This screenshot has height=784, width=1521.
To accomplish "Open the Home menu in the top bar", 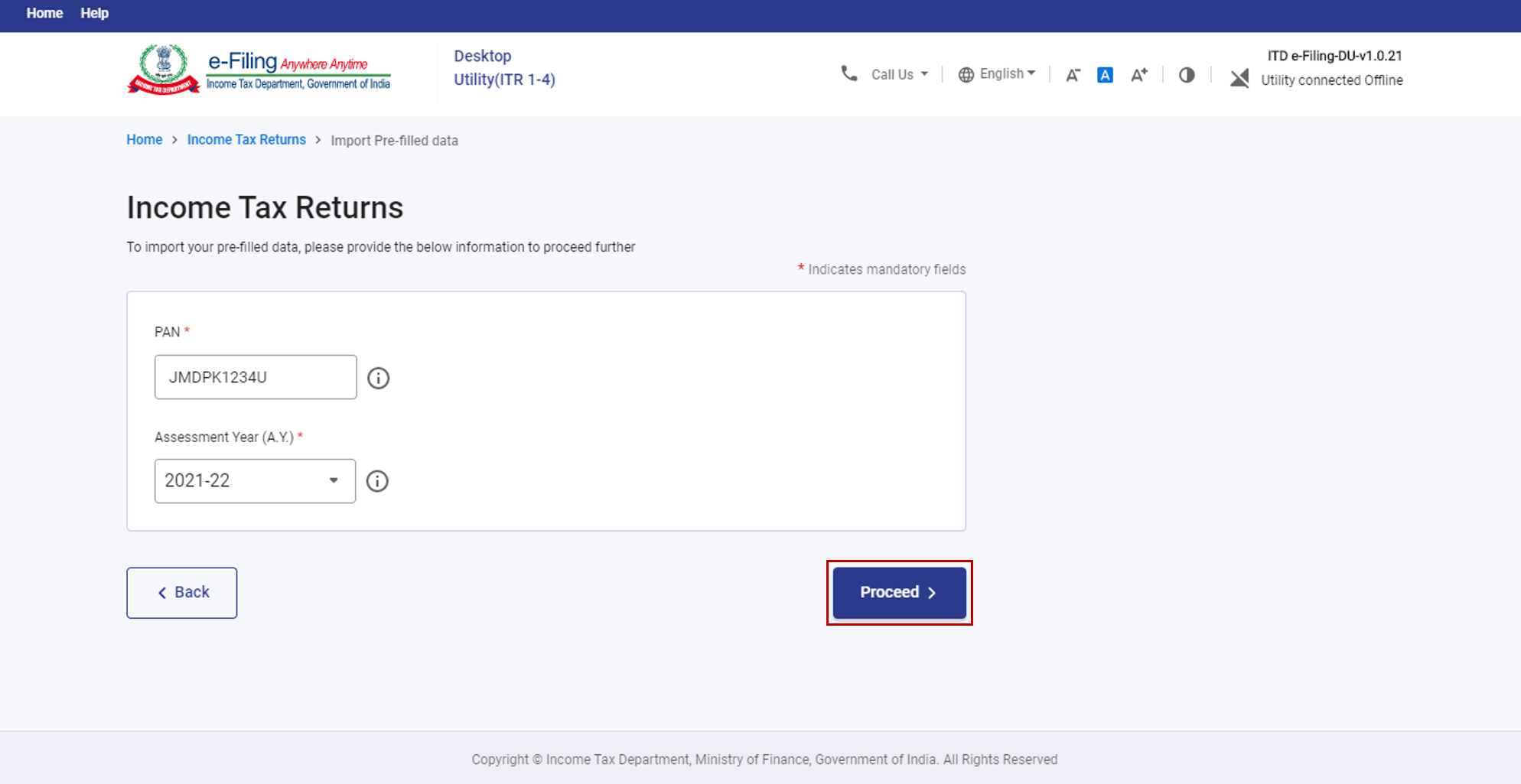I will click(44, 13).
